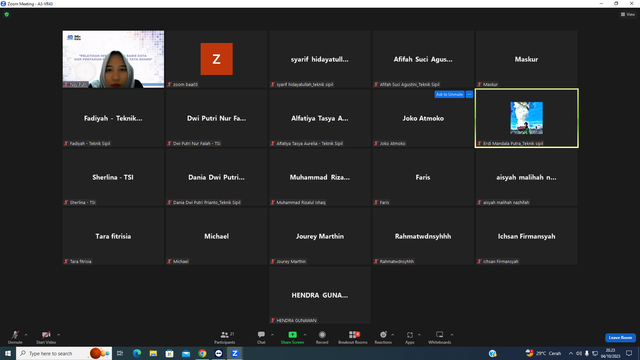
Task: Open Google Chrome from taskbar
Action: coord(202,353)
